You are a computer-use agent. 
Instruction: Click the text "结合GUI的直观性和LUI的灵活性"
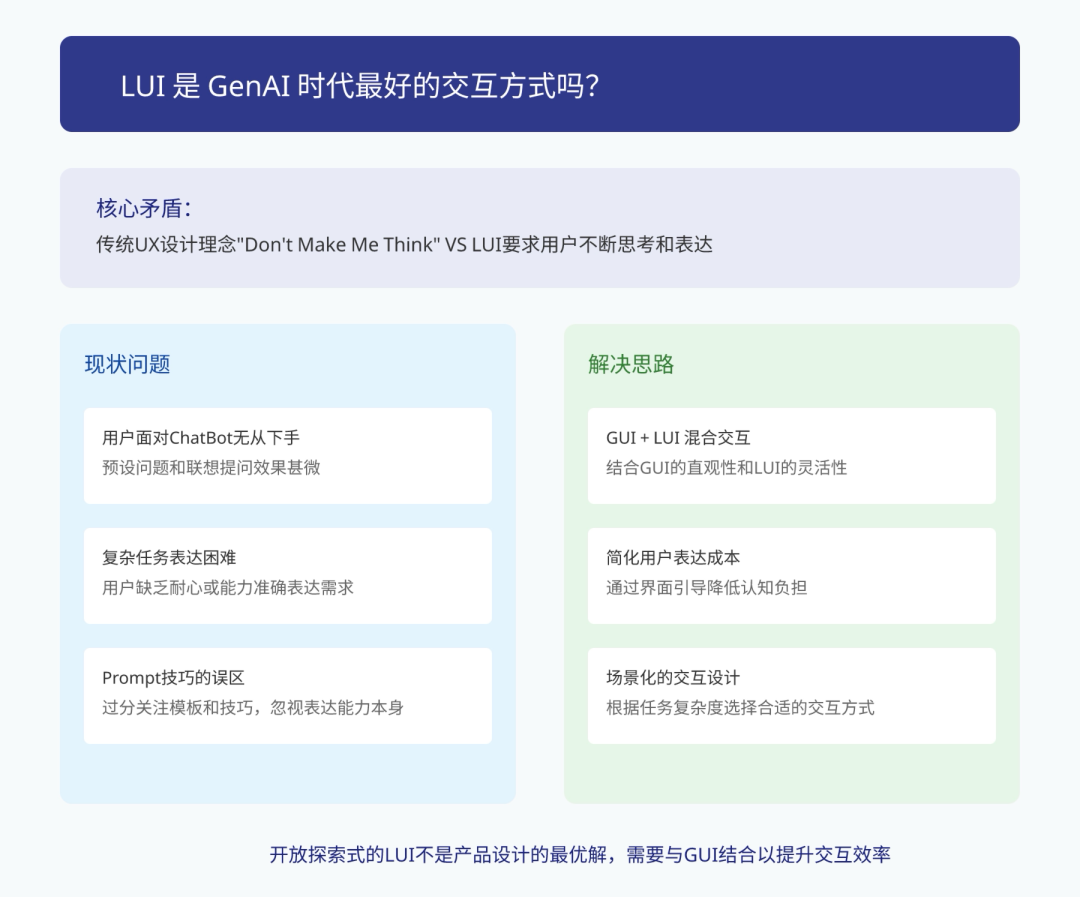tap(727, 468)
